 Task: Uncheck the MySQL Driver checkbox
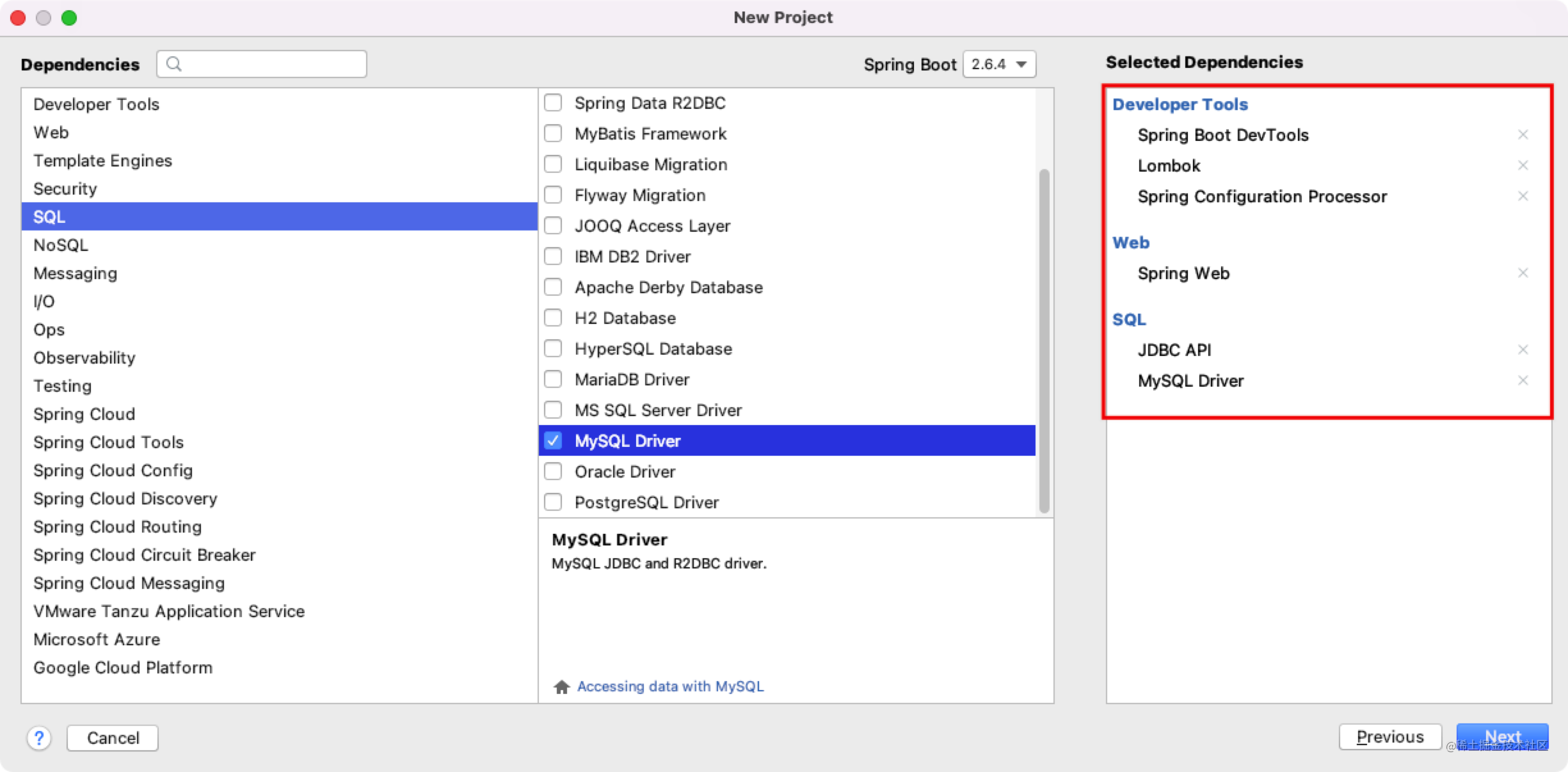pos(553,440)
